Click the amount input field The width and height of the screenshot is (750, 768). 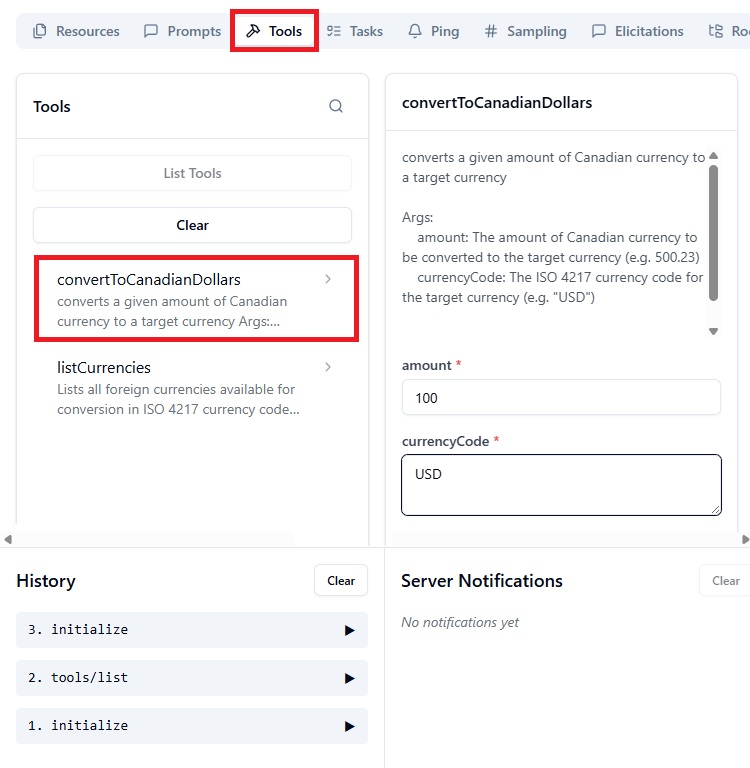point(561,397)
